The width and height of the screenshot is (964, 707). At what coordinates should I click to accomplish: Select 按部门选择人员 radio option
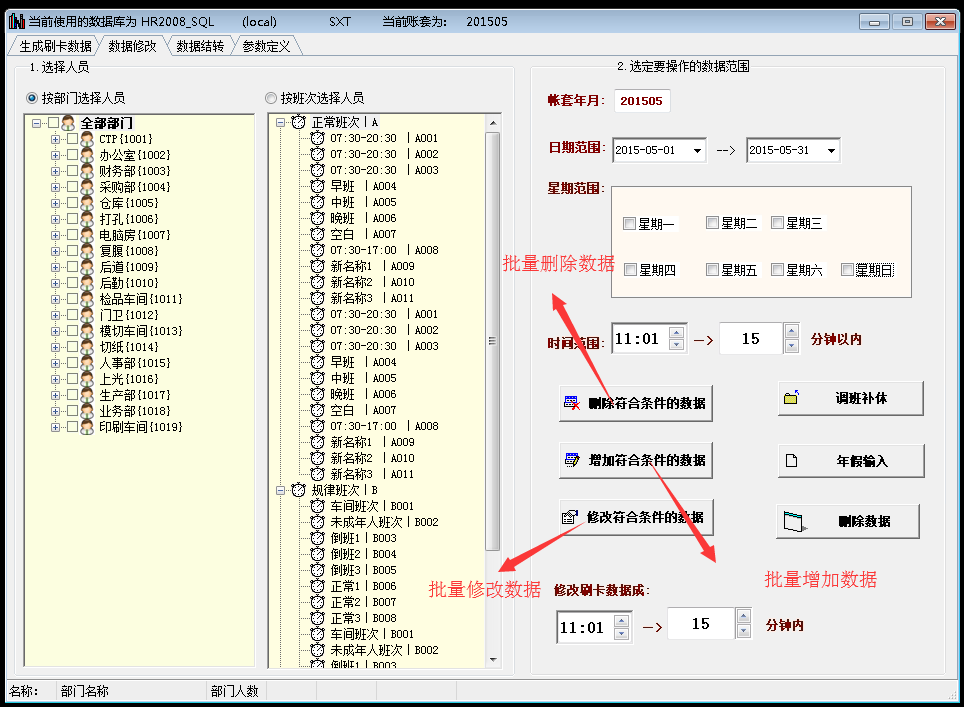tap(31, 98)
